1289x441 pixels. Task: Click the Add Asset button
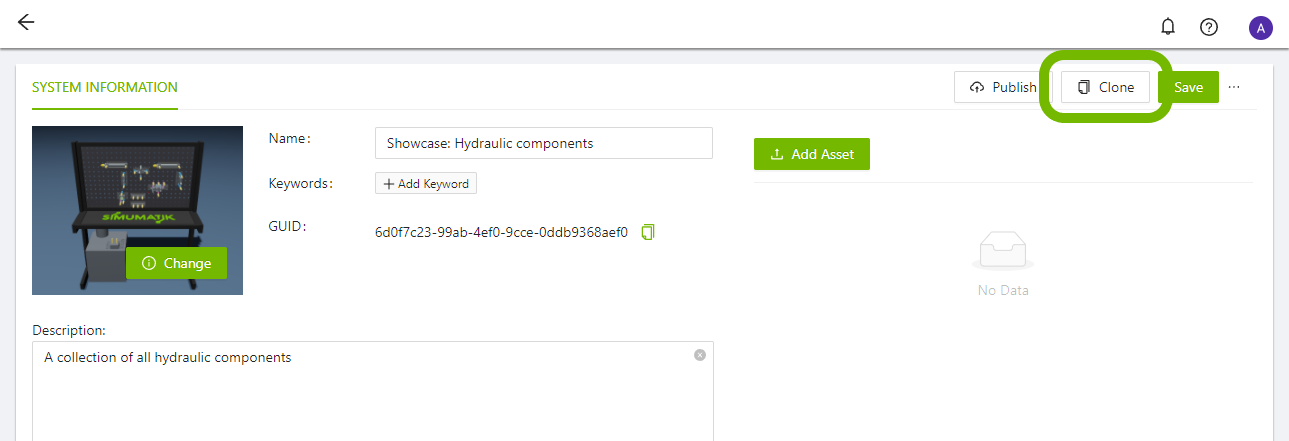[811, 154]
